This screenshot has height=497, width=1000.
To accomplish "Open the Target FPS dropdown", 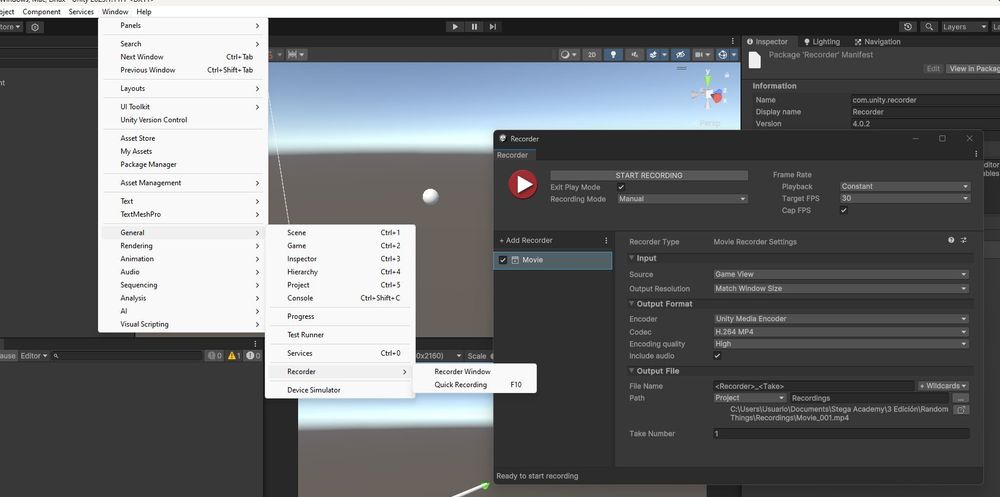I will [904, 198].
